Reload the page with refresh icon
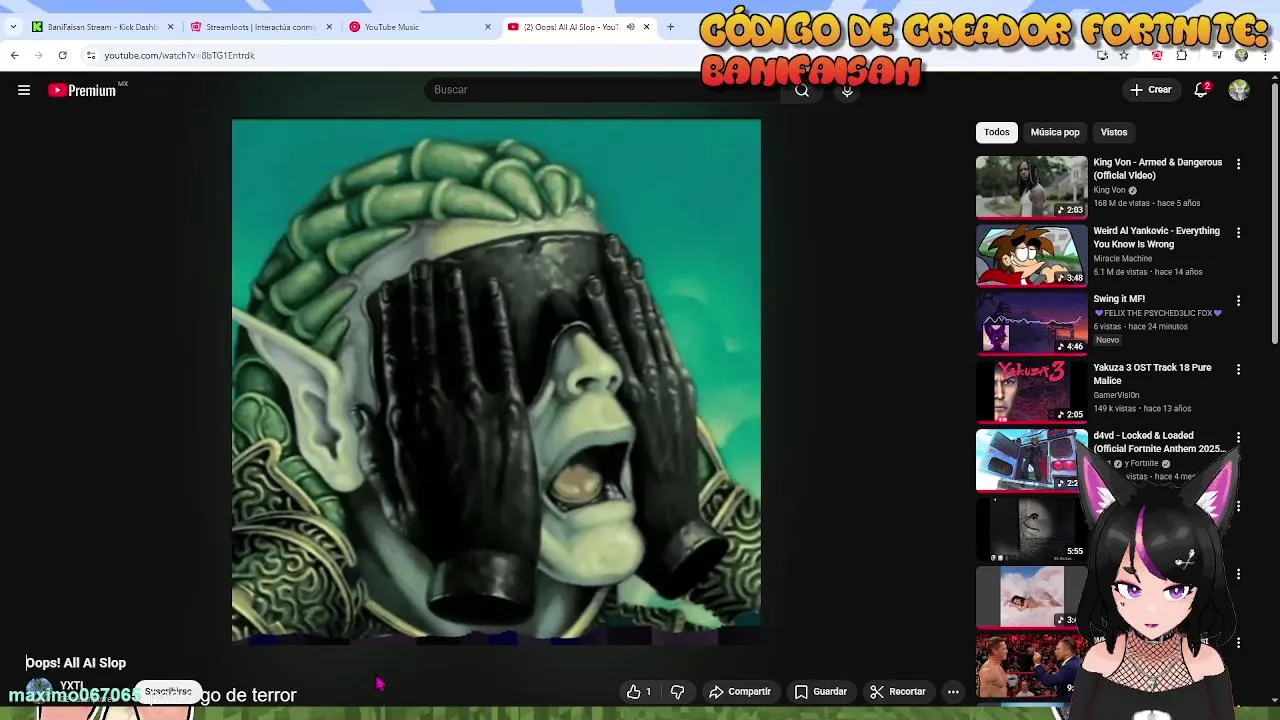The height and width of the screenshot is (720, 1280). (62, 55)
